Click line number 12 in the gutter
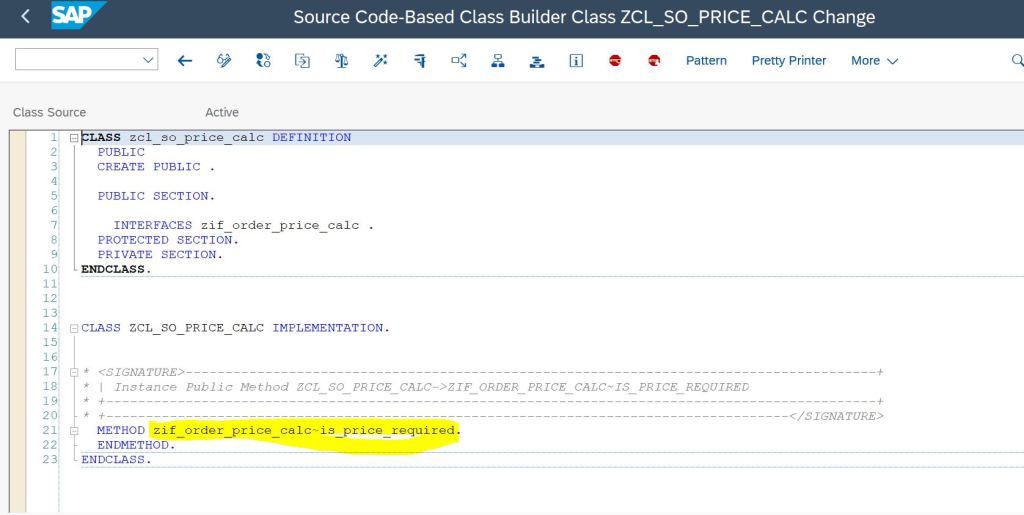Image resolution: width=1024 pixels, height=515 pixels. pos(50,298)
